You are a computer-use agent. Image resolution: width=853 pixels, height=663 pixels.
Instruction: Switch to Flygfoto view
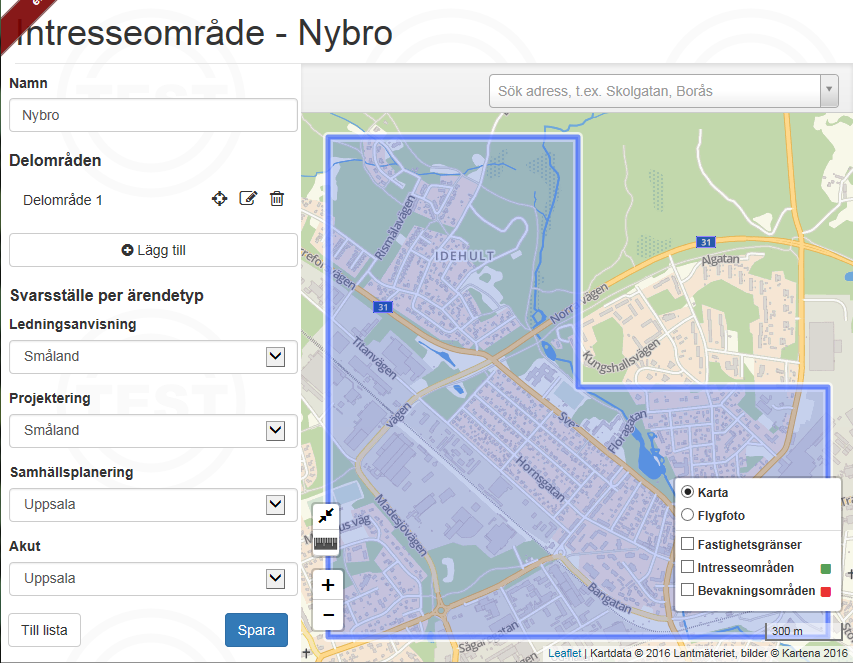(x=687, y=515)
